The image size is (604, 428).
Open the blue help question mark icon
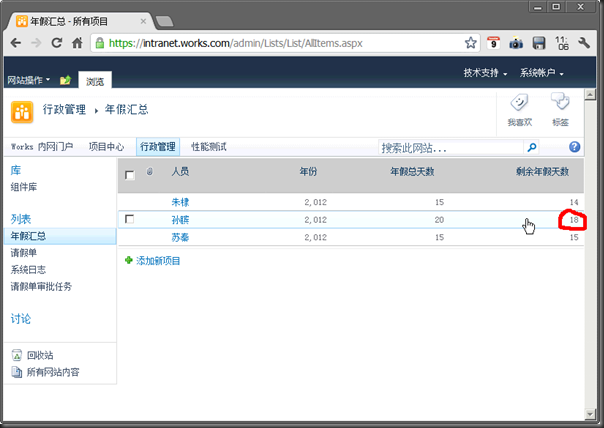(x=574, y=147)
